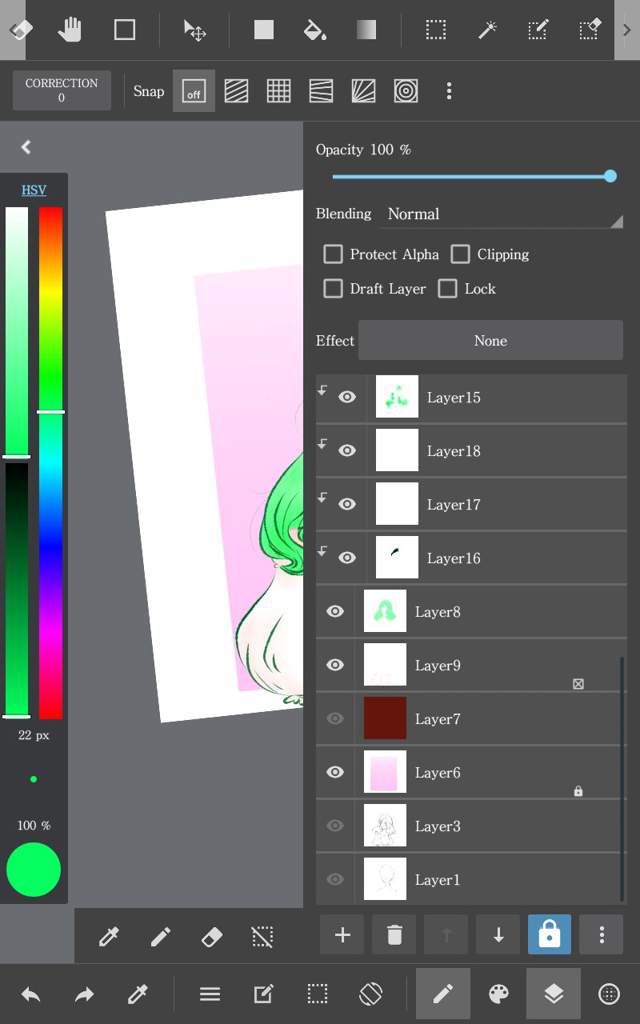
Task: Hide Layer17 via eye icon
Action: click(347, 504)
